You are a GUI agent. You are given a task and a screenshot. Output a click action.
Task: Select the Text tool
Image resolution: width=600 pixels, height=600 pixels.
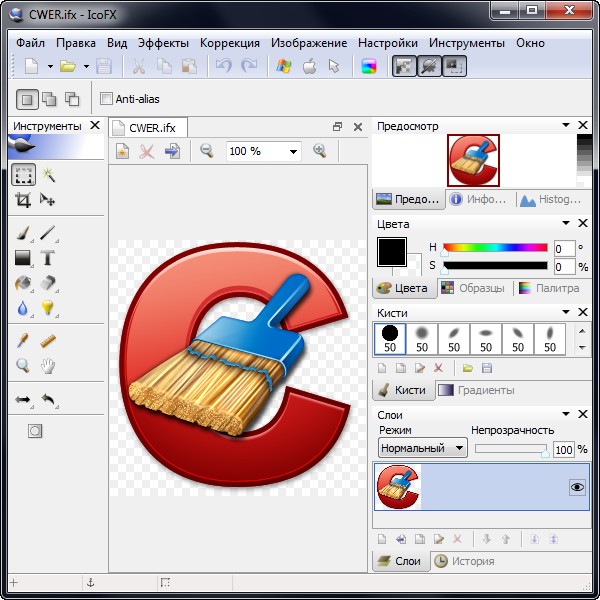pyautogui.click(x=48, y=258)
